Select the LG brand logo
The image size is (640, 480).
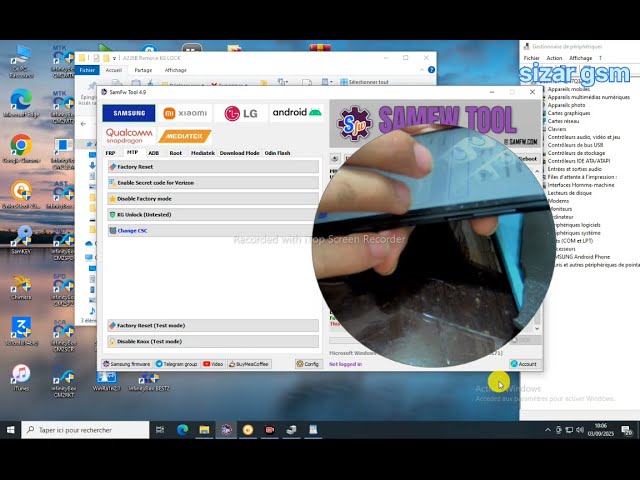[240, 113]
